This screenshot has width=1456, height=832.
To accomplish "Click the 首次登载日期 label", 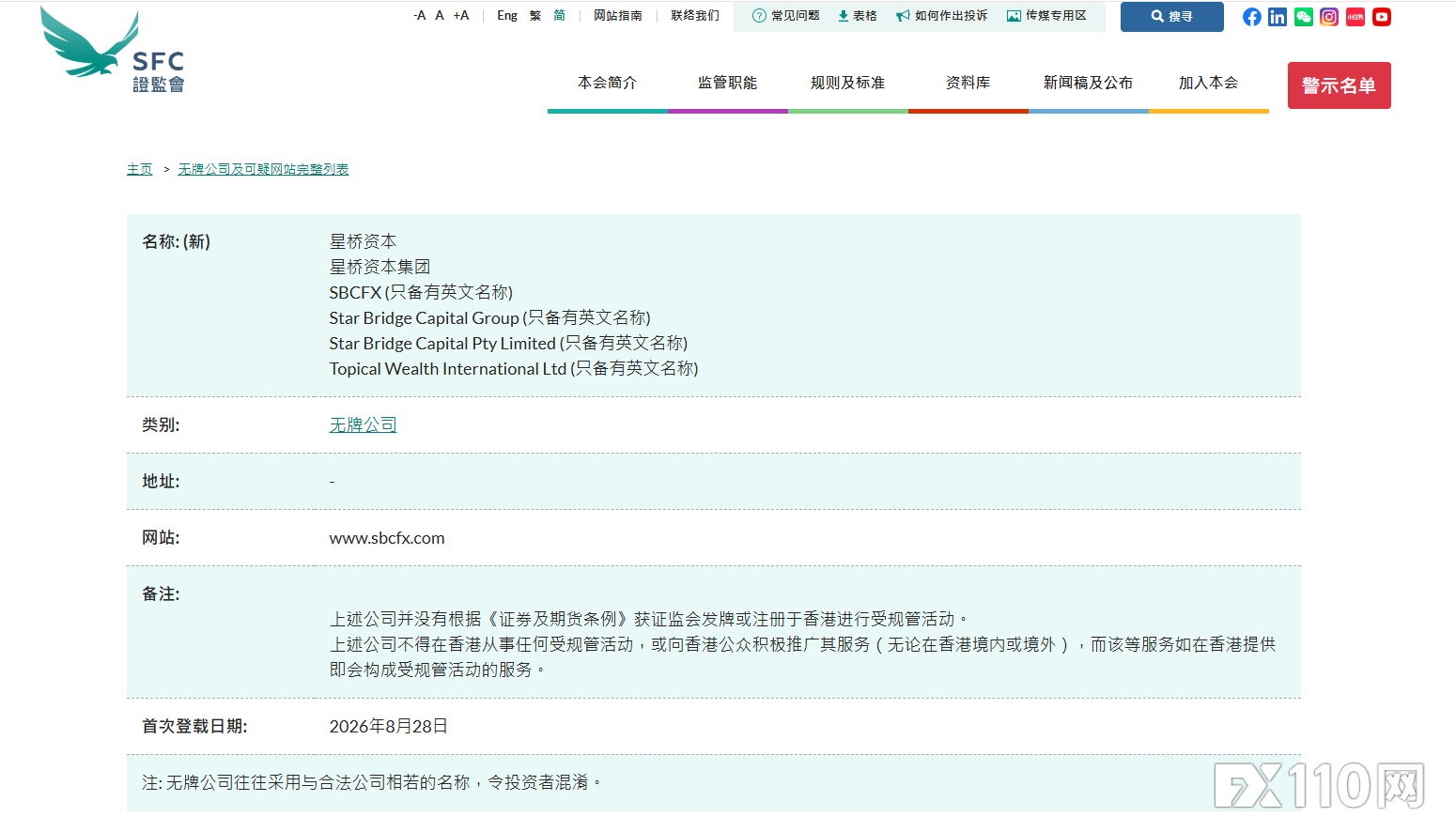I will point(194,727).
